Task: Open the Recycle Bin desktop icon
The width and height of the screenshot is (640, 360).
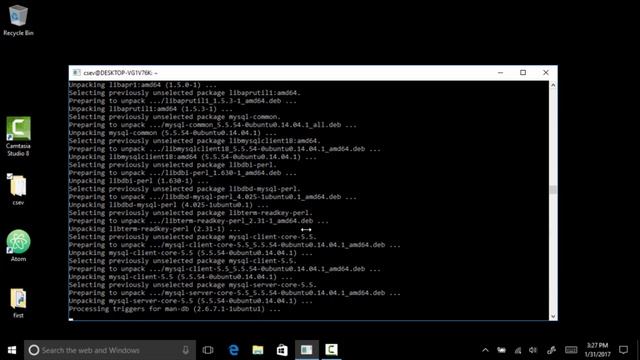Action: 18,20
